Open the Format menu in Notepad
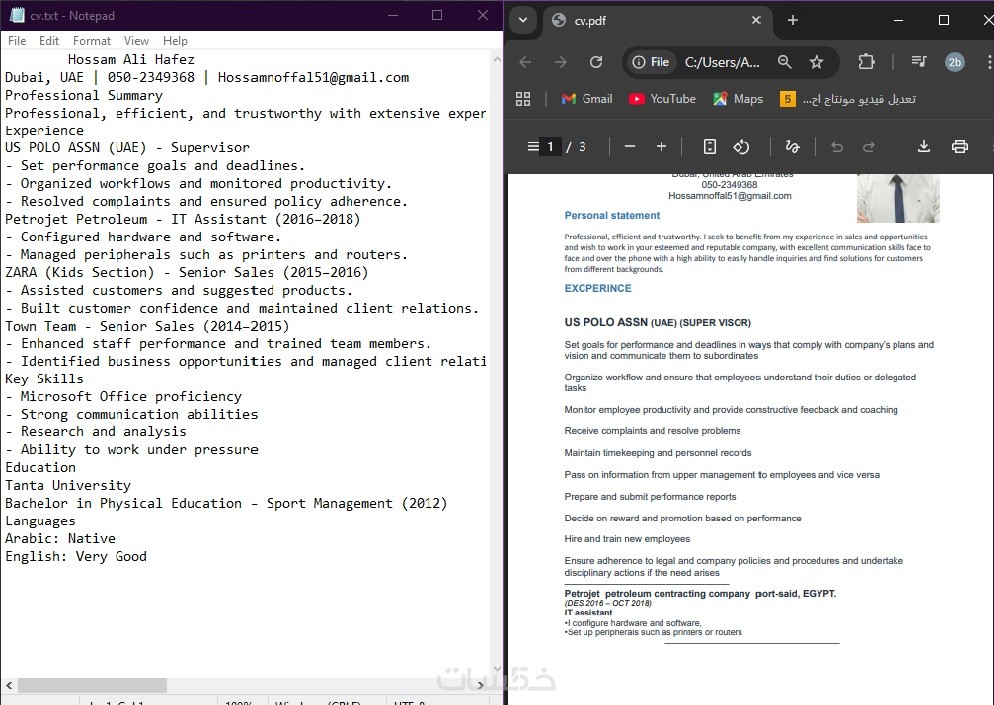 pos(91,41)
